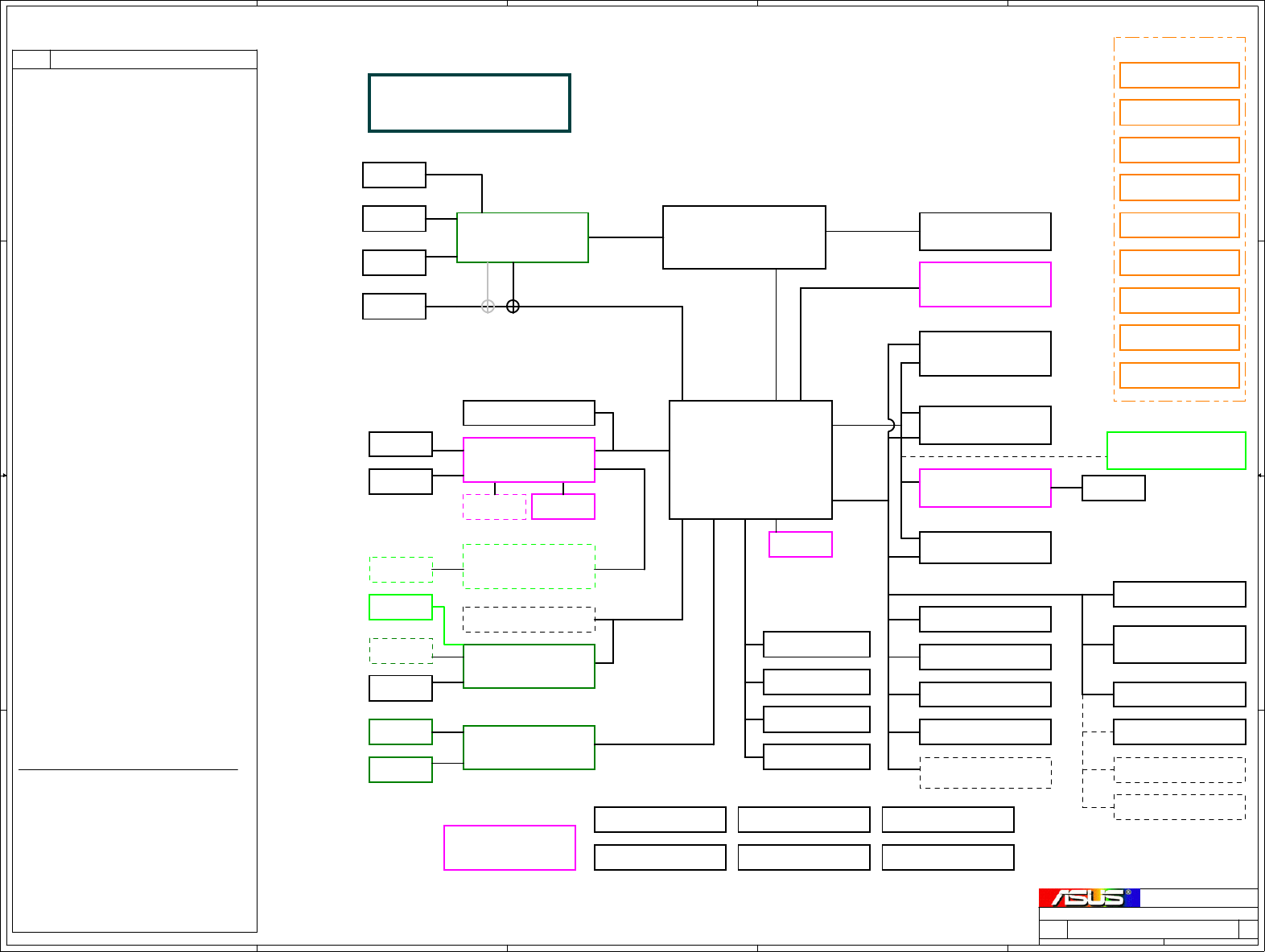The height and width of the screenshot is (952, 1265).
Task: Select the bright green box with the green wire
Action: pos(401,608)
